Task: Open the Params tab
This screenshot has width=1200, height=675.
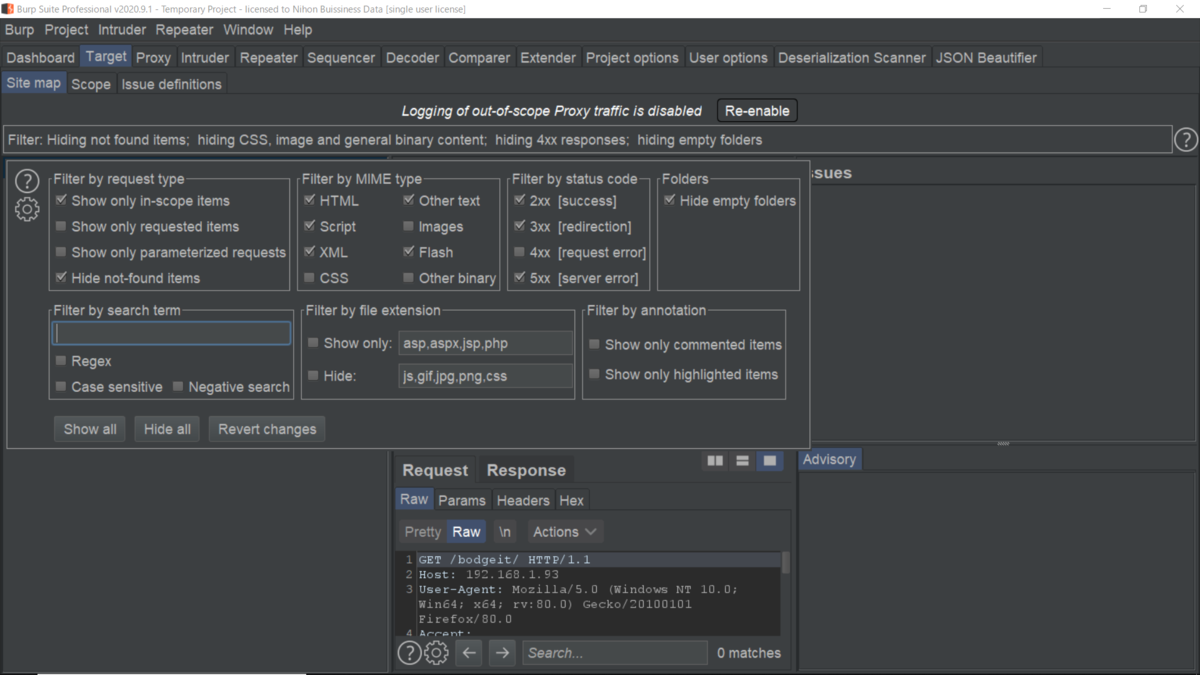Action: click(462, 500)
